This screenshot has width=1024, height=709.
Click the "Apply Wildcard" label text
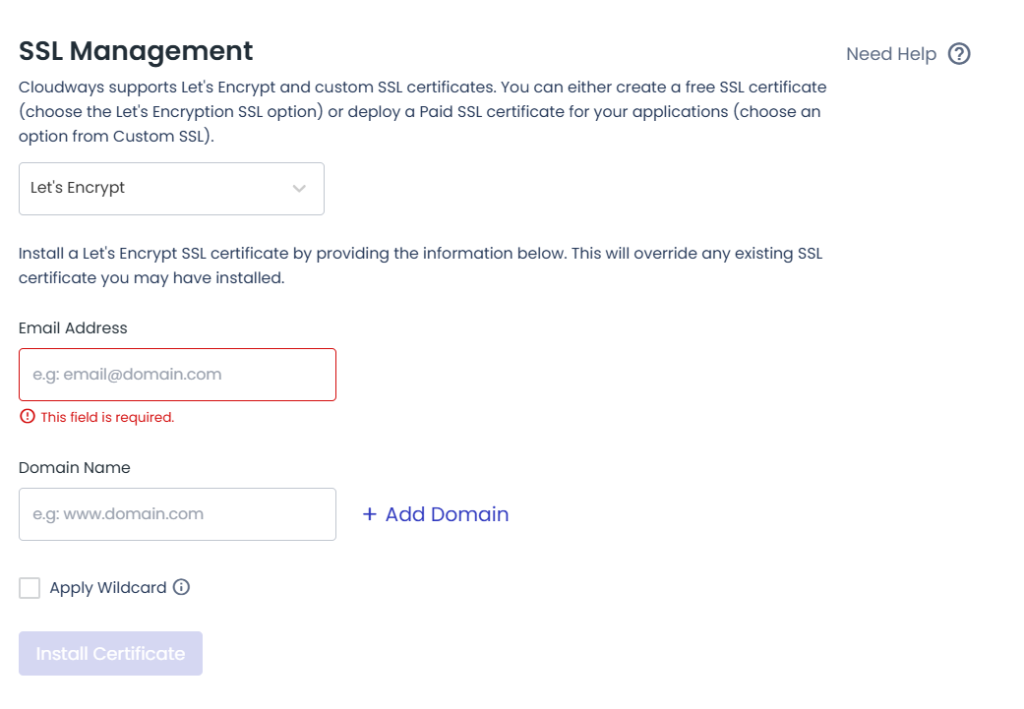pyautogui.click(x=108, y=588)
